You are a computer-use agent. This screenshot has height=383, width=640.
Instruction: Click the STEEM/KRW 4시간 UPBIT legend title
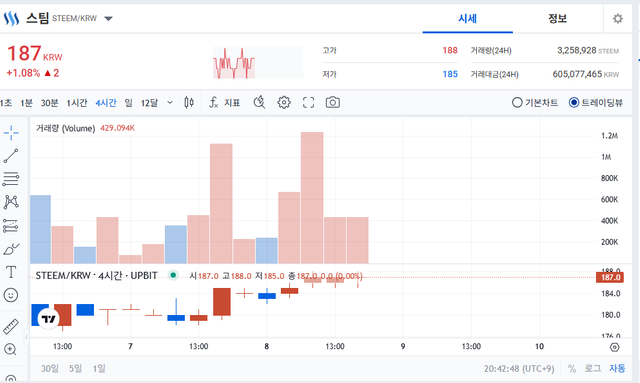[x=96, y=276]
